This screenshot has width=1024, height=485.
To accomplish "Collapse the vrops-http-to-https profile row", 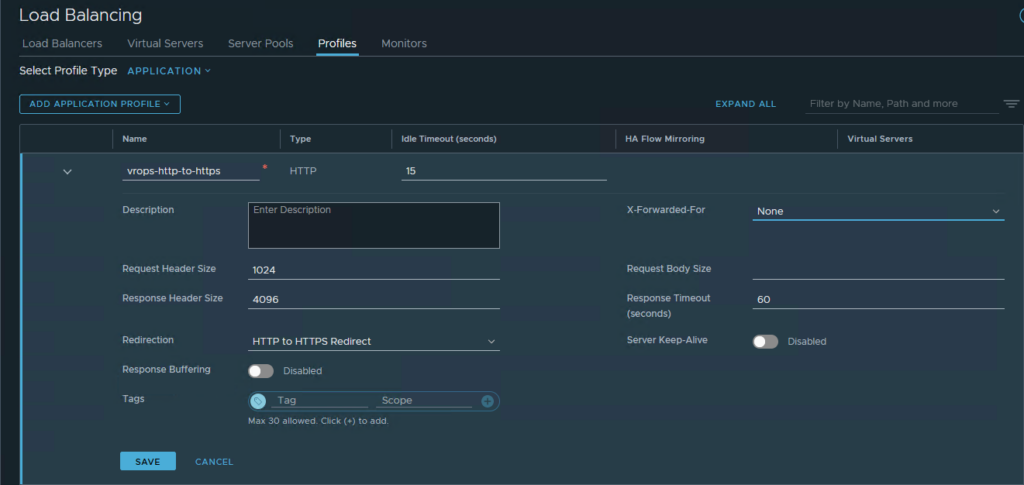I will pos(68,172).
